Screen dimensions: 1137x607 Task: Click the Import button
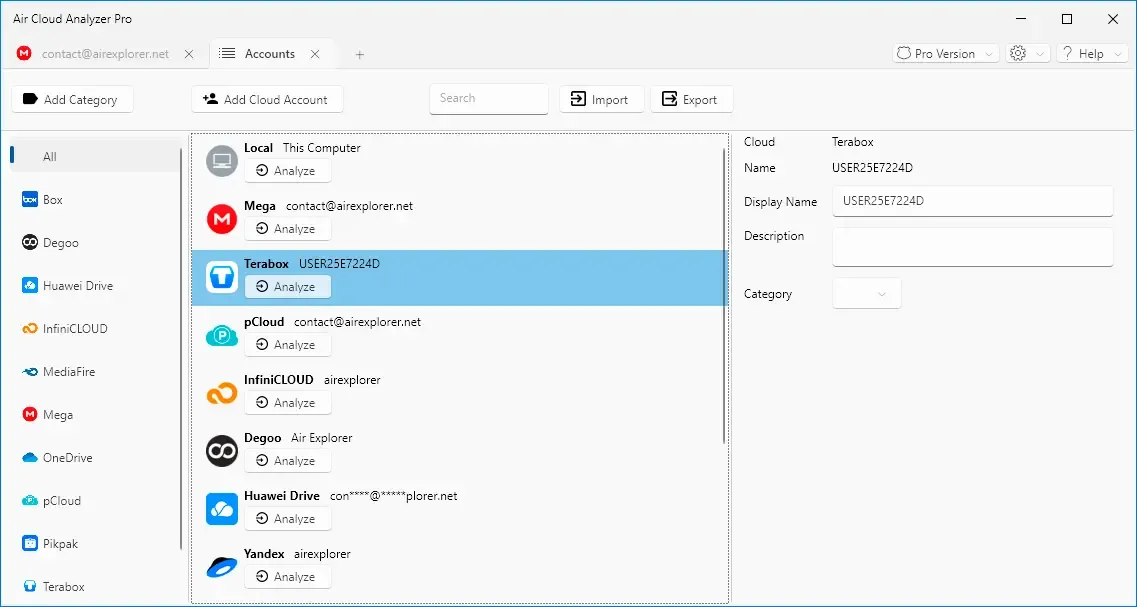602,99
